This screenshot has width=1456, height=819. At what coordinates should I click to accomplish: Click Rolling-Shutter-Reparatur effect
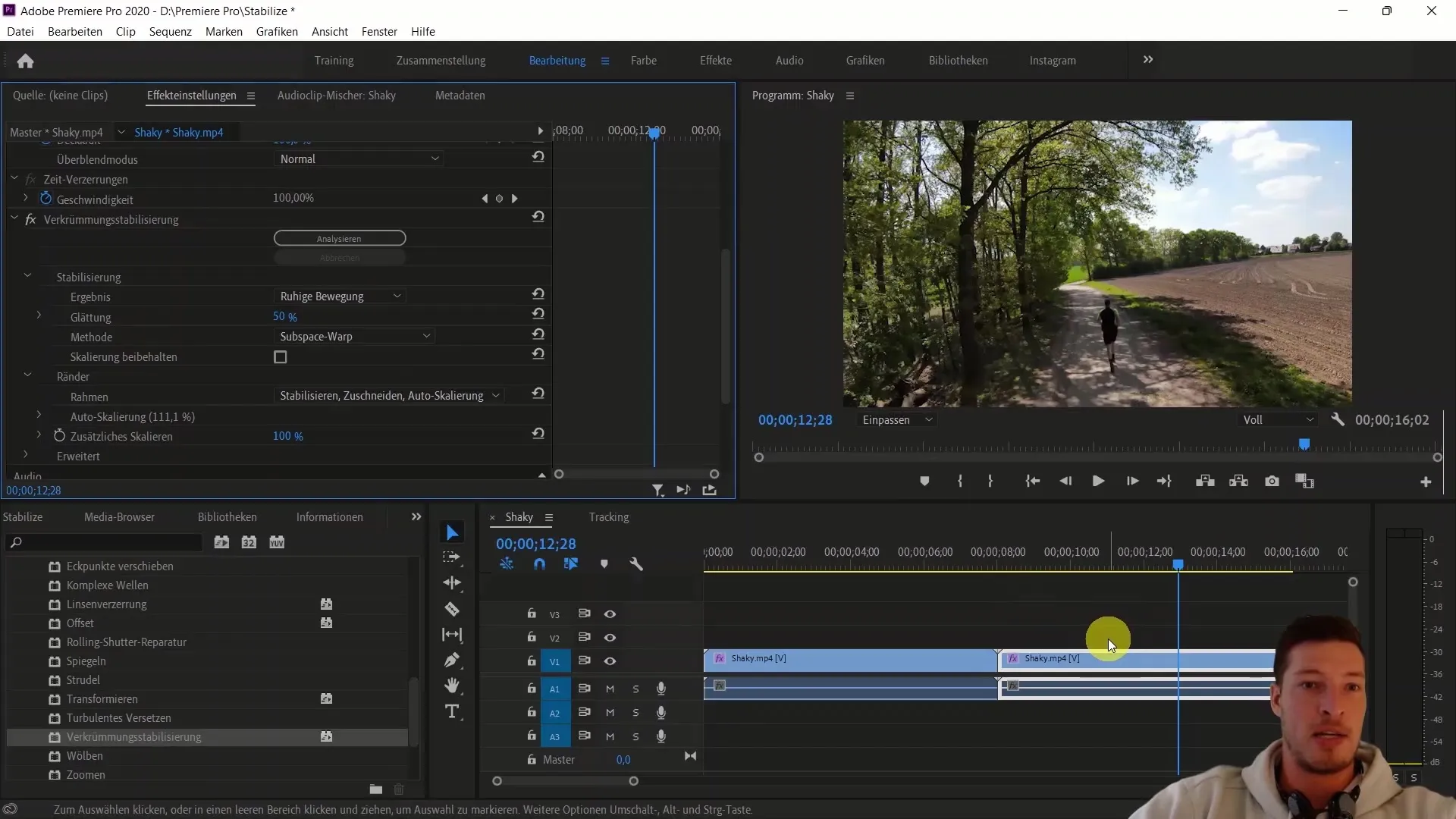pyautogui.click(x=126, y=642)
